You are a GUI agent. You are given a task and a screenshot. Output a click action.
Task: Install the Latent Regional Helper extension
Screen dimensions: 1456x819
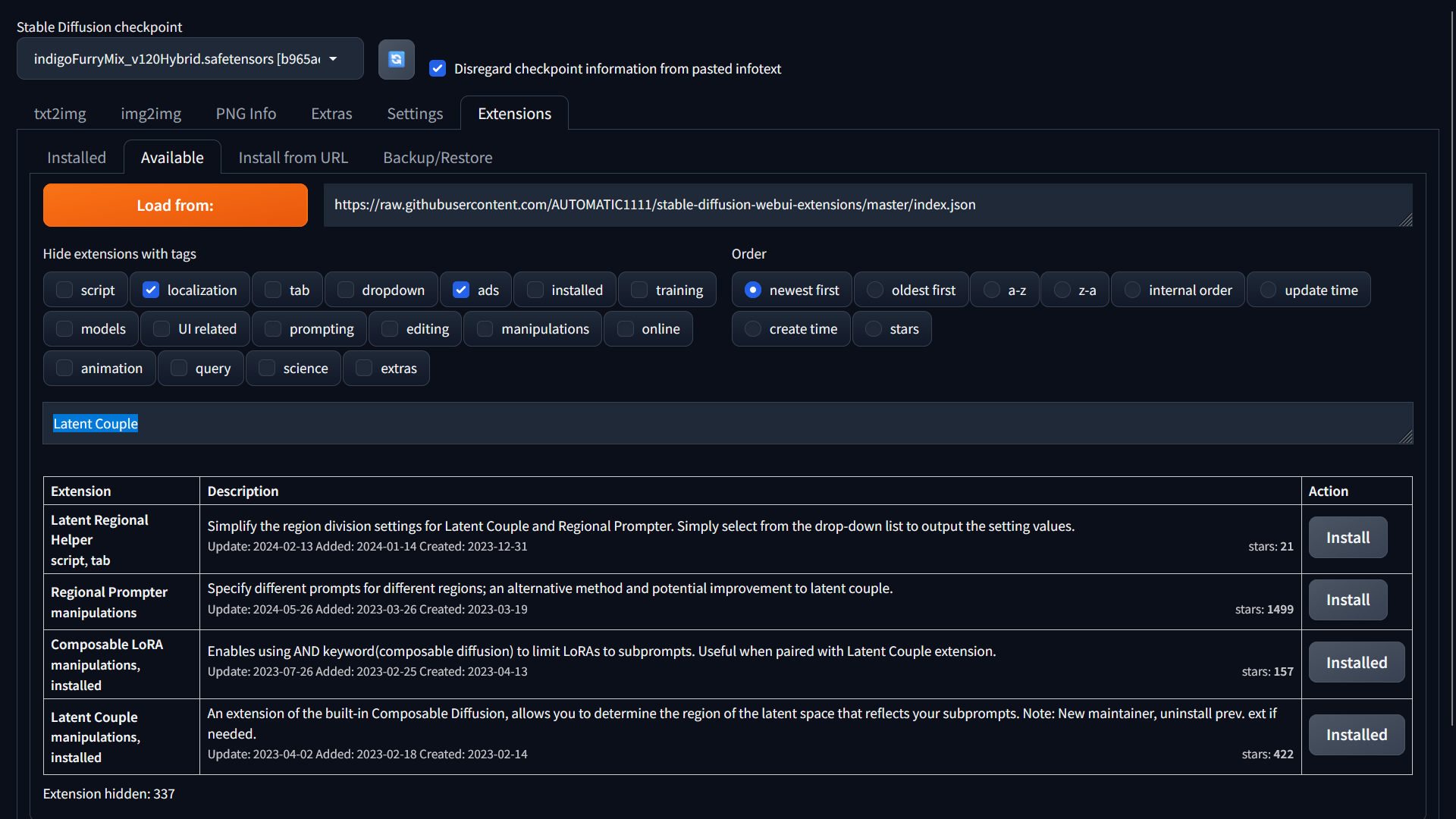point(1348,538)
